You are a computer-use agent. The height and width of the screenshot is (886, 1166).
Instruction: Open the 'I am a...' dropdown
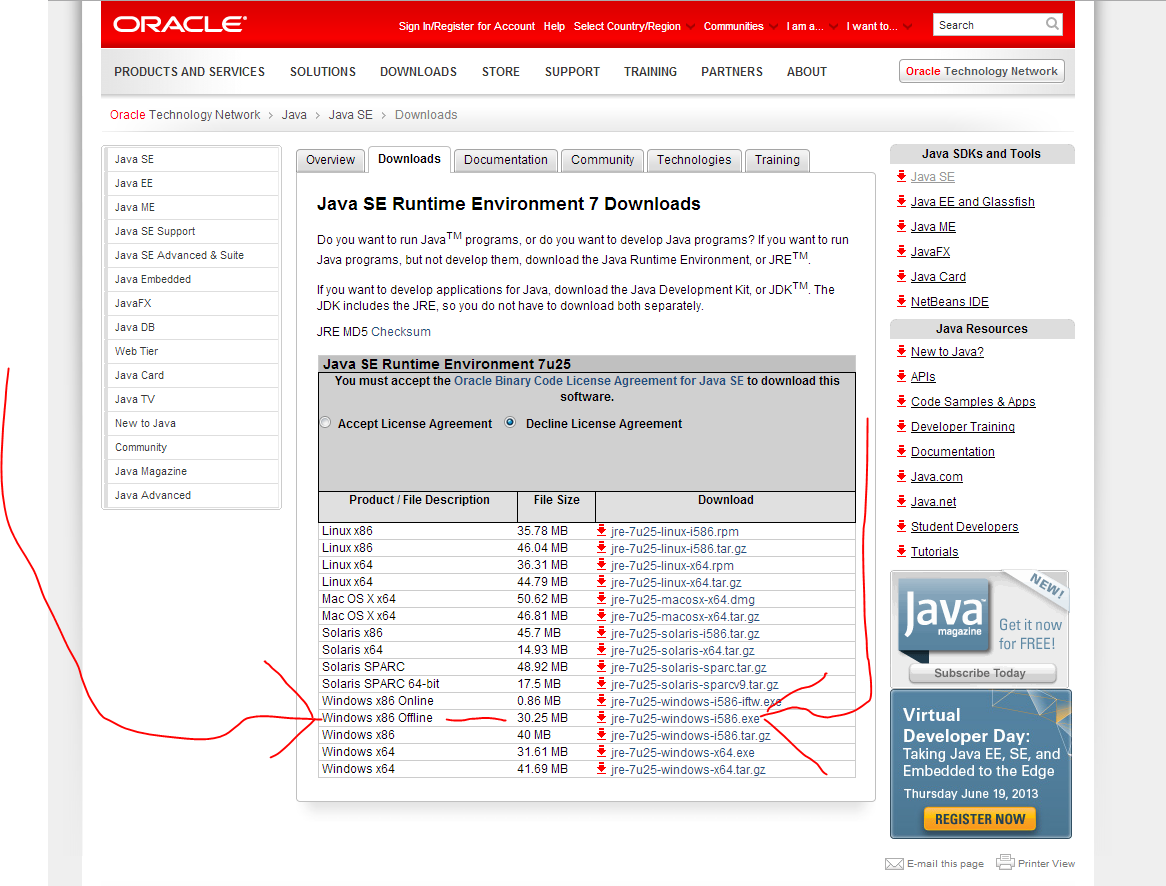click(x=811, y=26)
